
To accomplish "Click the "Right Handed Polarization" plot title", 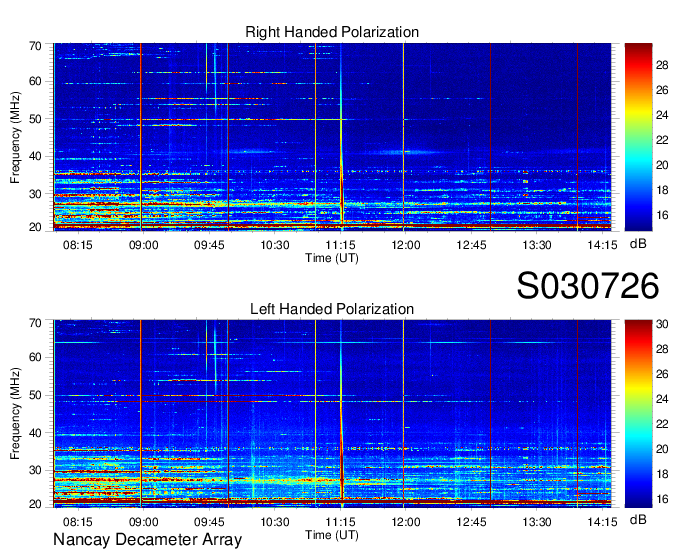I will coord(332,32).
